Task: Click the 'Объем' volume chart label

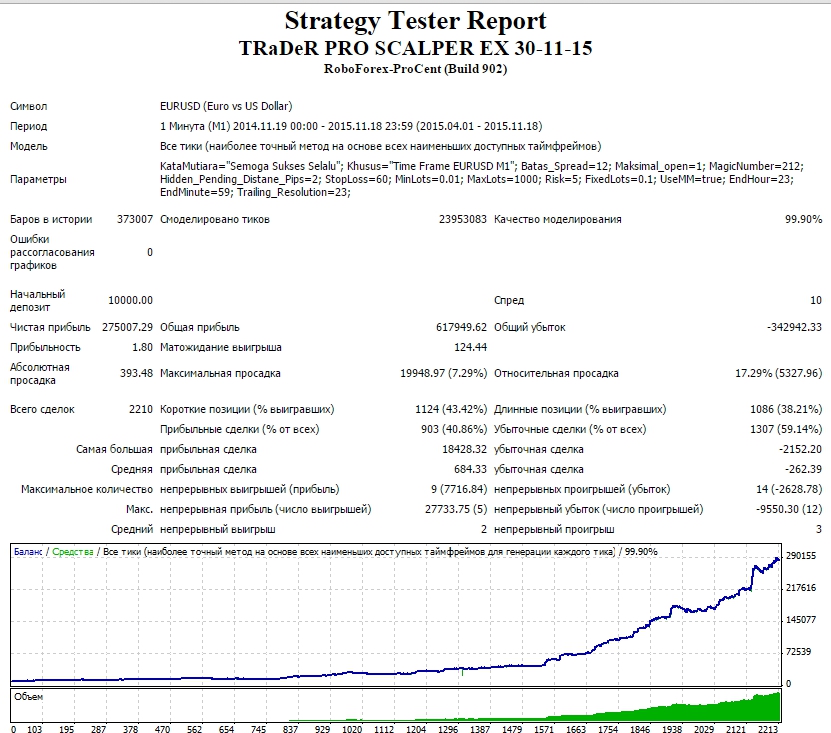Action: (28, 697)
